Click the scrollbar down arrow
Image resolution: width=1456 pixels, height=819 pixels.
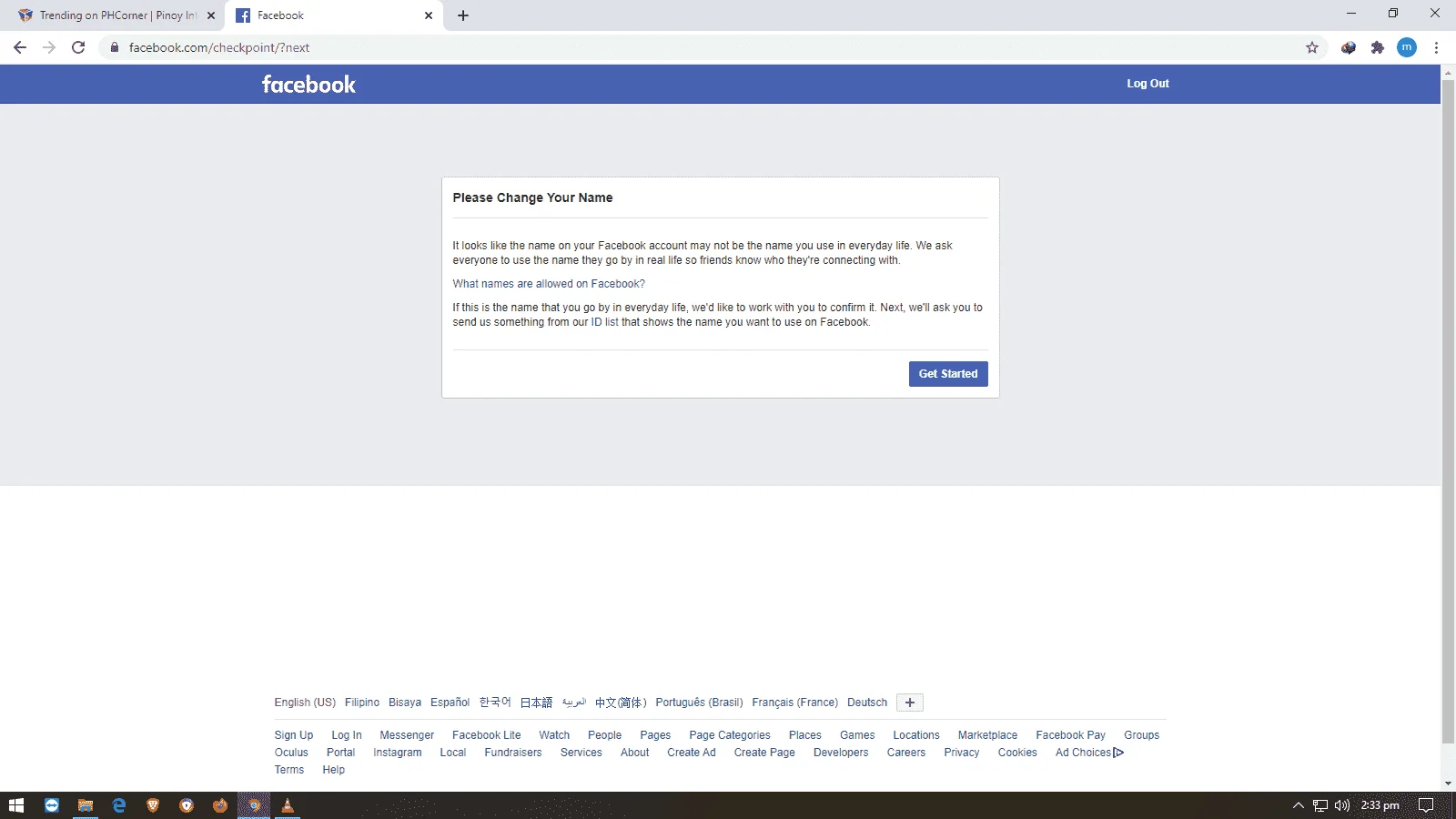click(x=1448, y=784)
